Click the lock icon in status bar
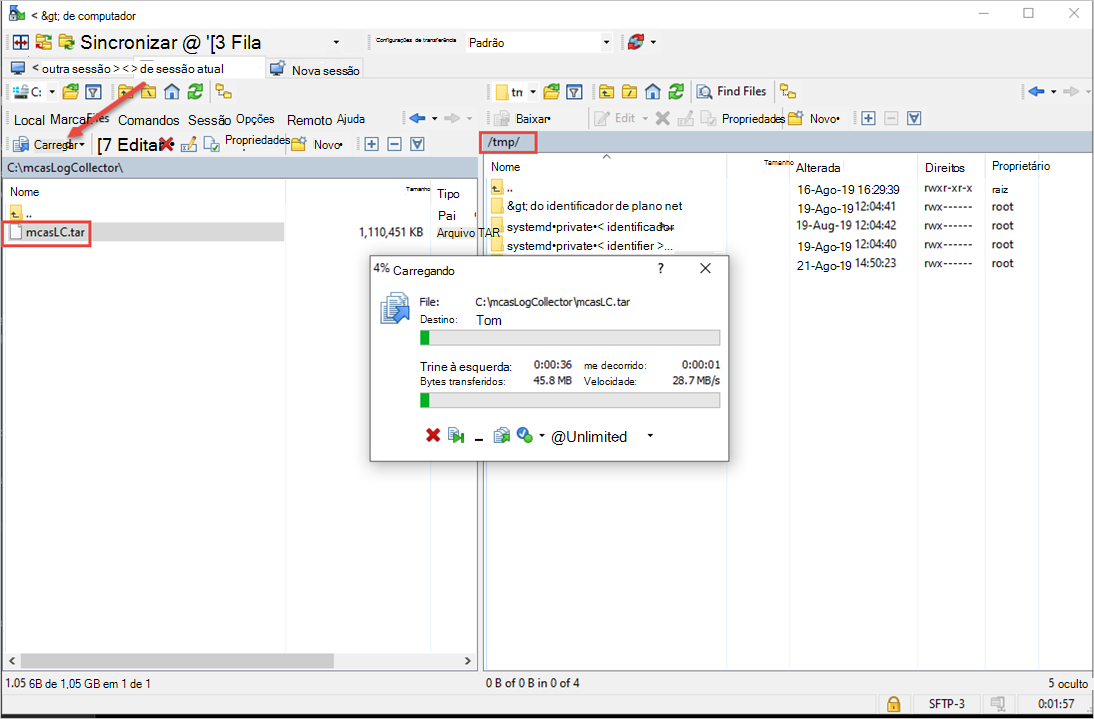The height and width of the screenshot is (719, 1094). [x=893, y=704]
